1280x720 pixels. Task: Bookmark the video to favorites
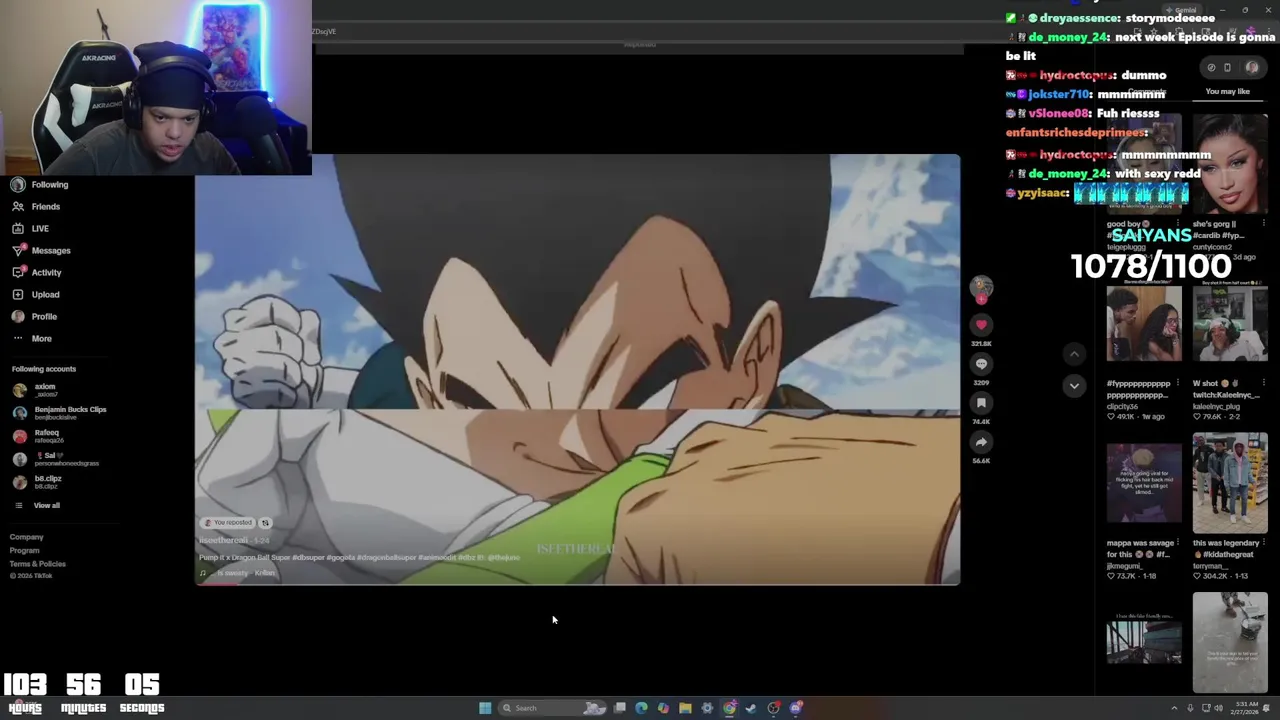tap(981, 403)
